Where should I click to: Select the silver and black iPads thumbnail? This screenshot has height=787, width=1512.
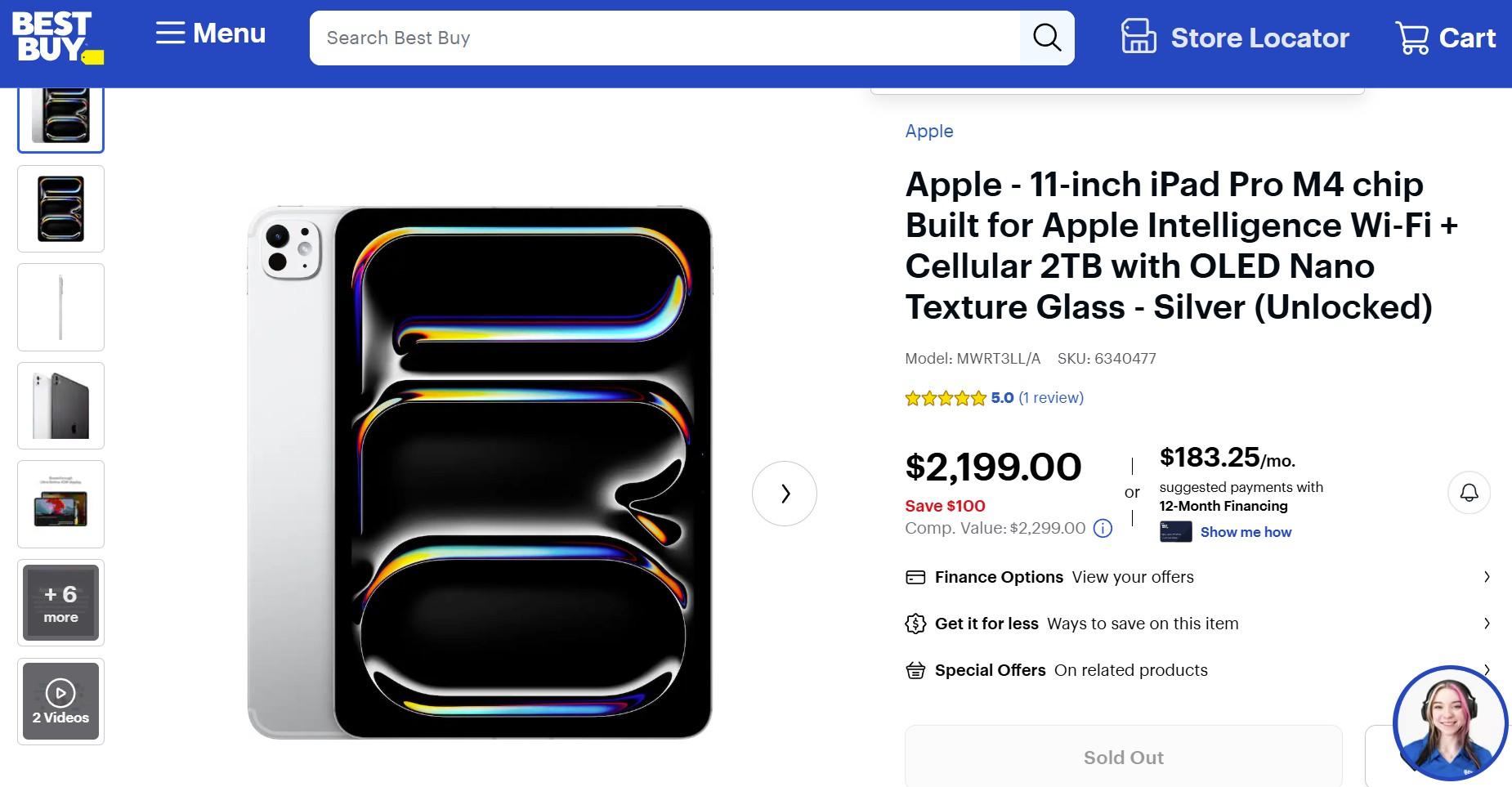[60, 405]
